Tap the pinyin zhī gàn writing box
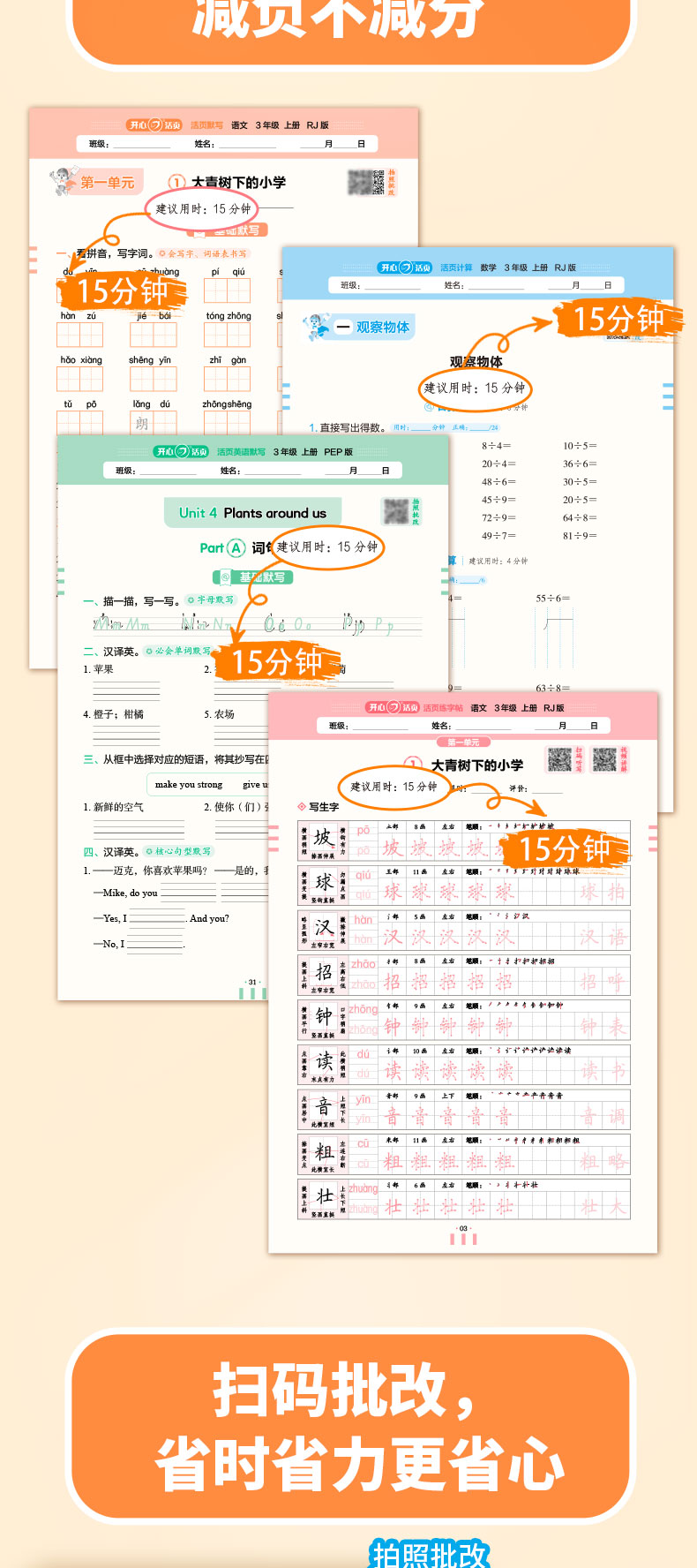 228,379
